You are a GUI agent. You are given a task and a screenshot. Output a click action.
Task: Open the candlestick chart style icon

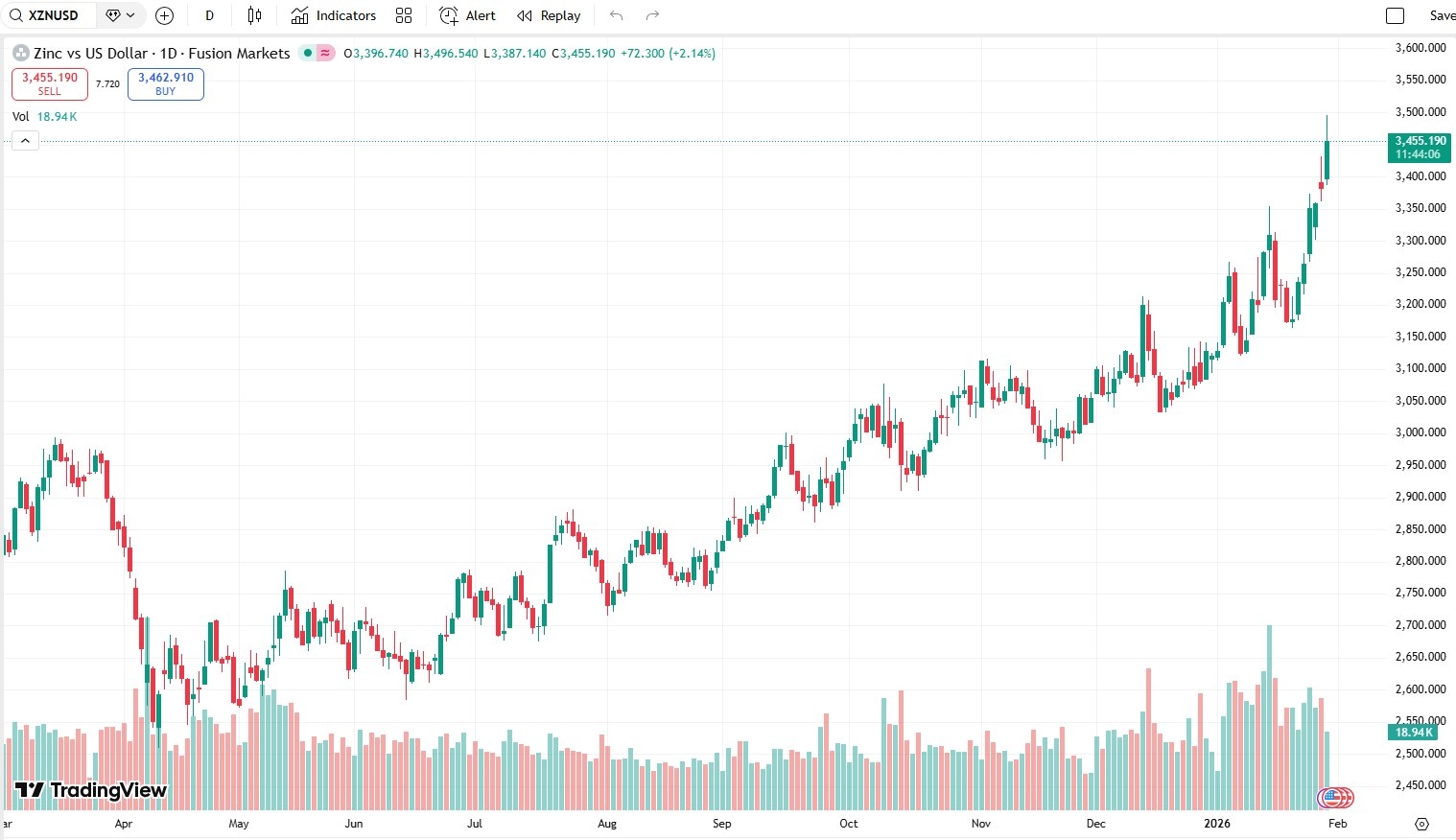[254, 15]
